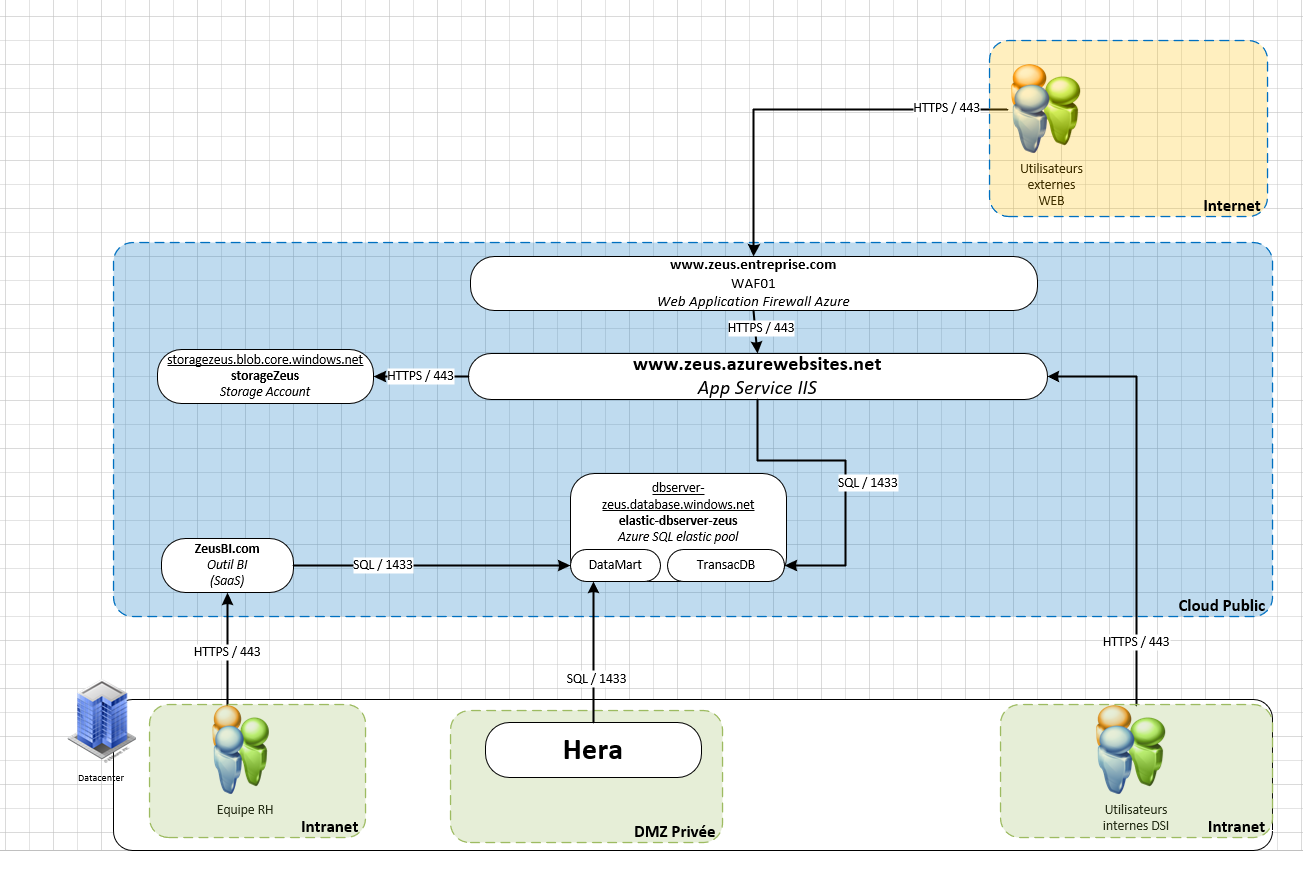Select SQL / 1433 label next to ZeusBI.com
The width and height of the screenshot is (1303, 869).
(x=383, y=565)
